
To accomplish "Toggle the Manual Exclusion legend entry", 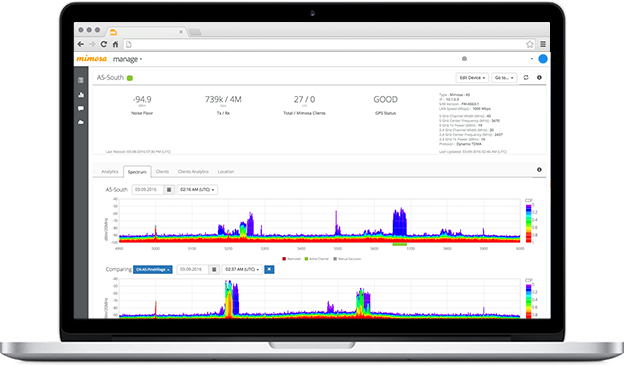I will [x=347, y=259].
